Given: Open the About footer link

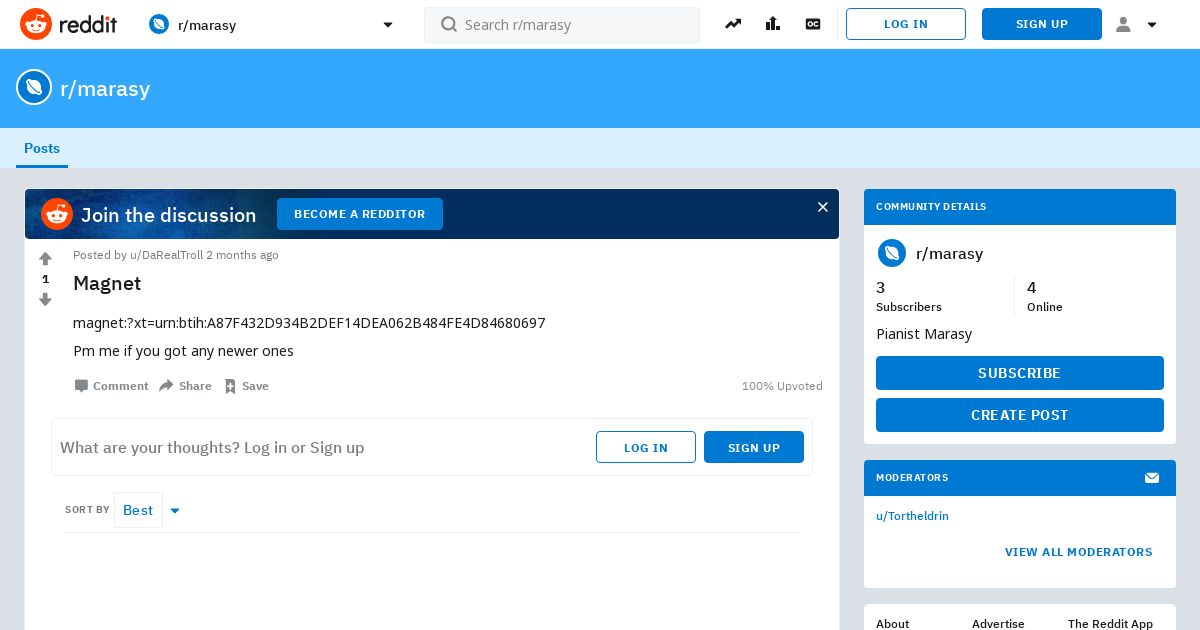Looking at the screenshot, I should [892, 624].
